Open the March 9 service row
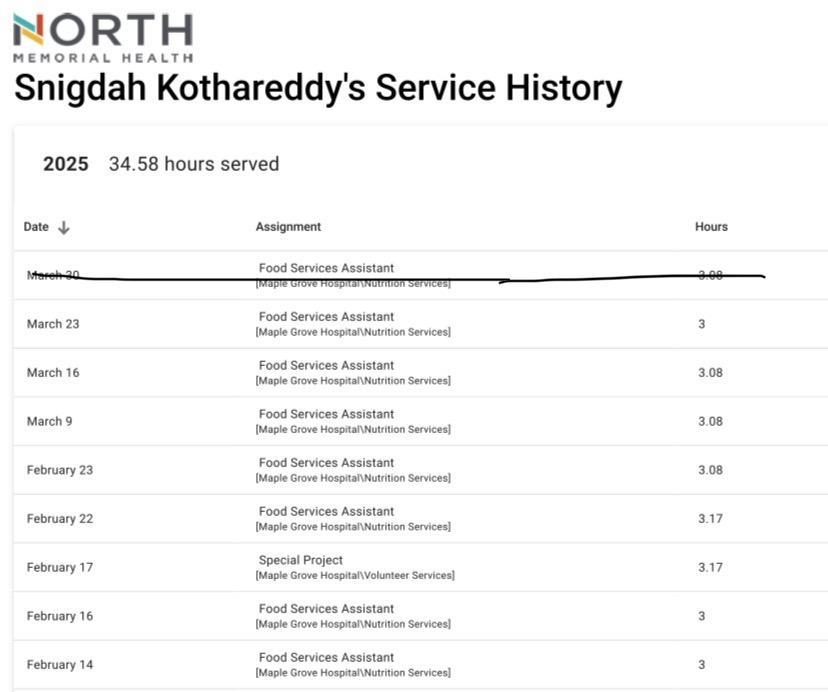The image size is (828, 692). [50, 421]
